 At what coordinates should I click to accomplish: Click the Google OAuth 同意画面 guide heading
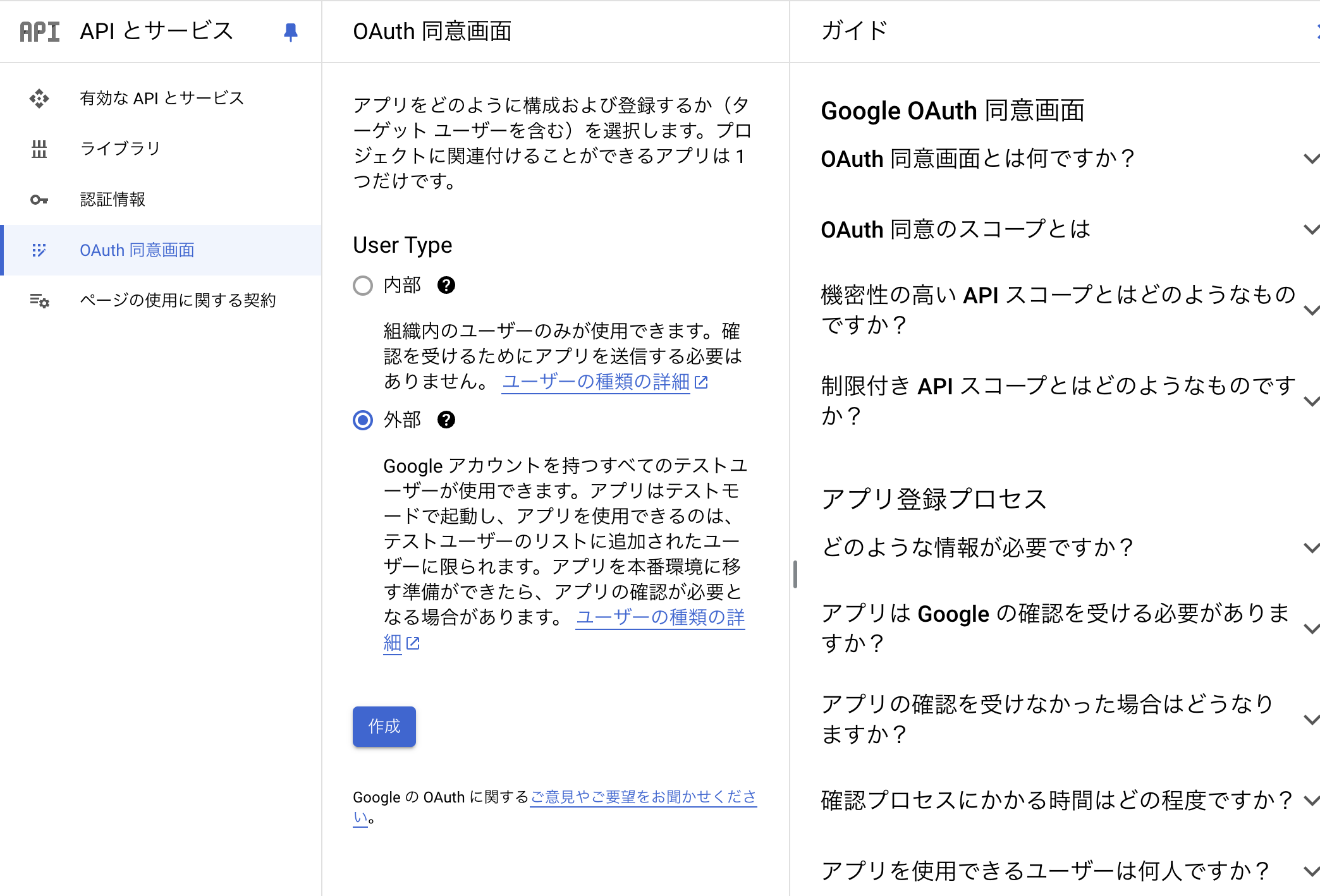pyautogui.click(x=953, y=111)
